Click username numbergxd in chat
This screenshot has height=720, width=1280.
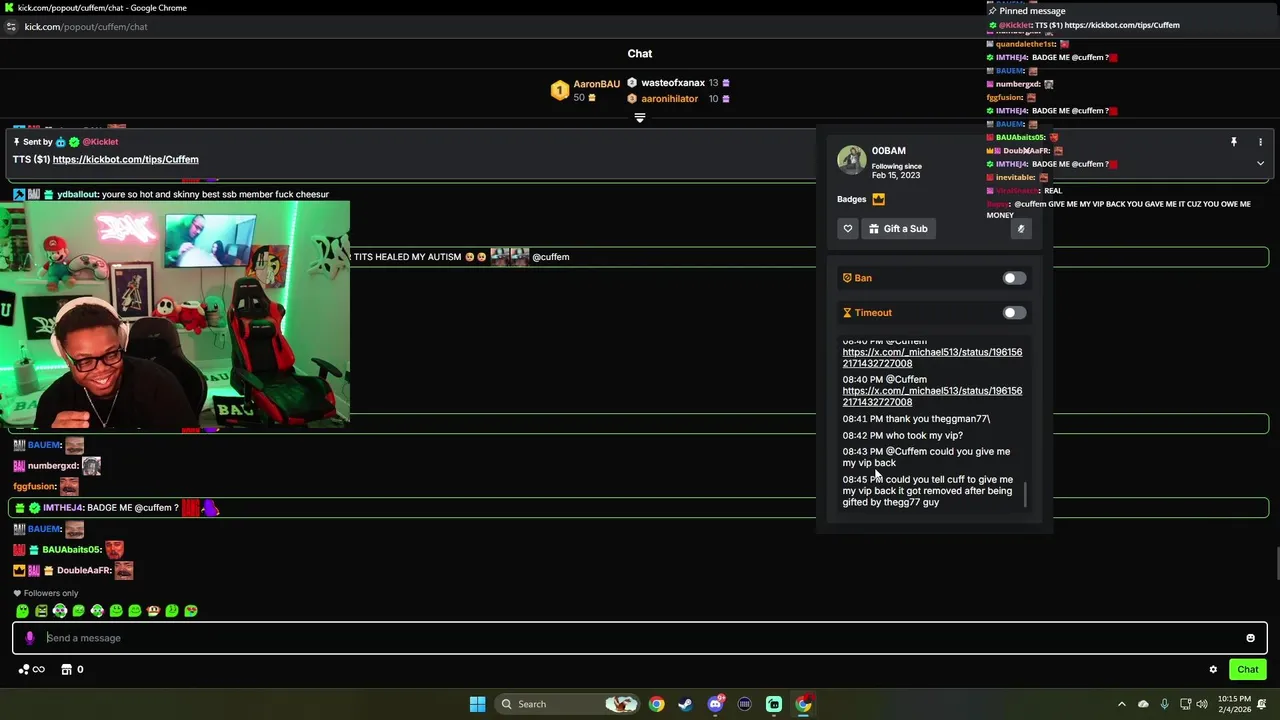point(52,466)
